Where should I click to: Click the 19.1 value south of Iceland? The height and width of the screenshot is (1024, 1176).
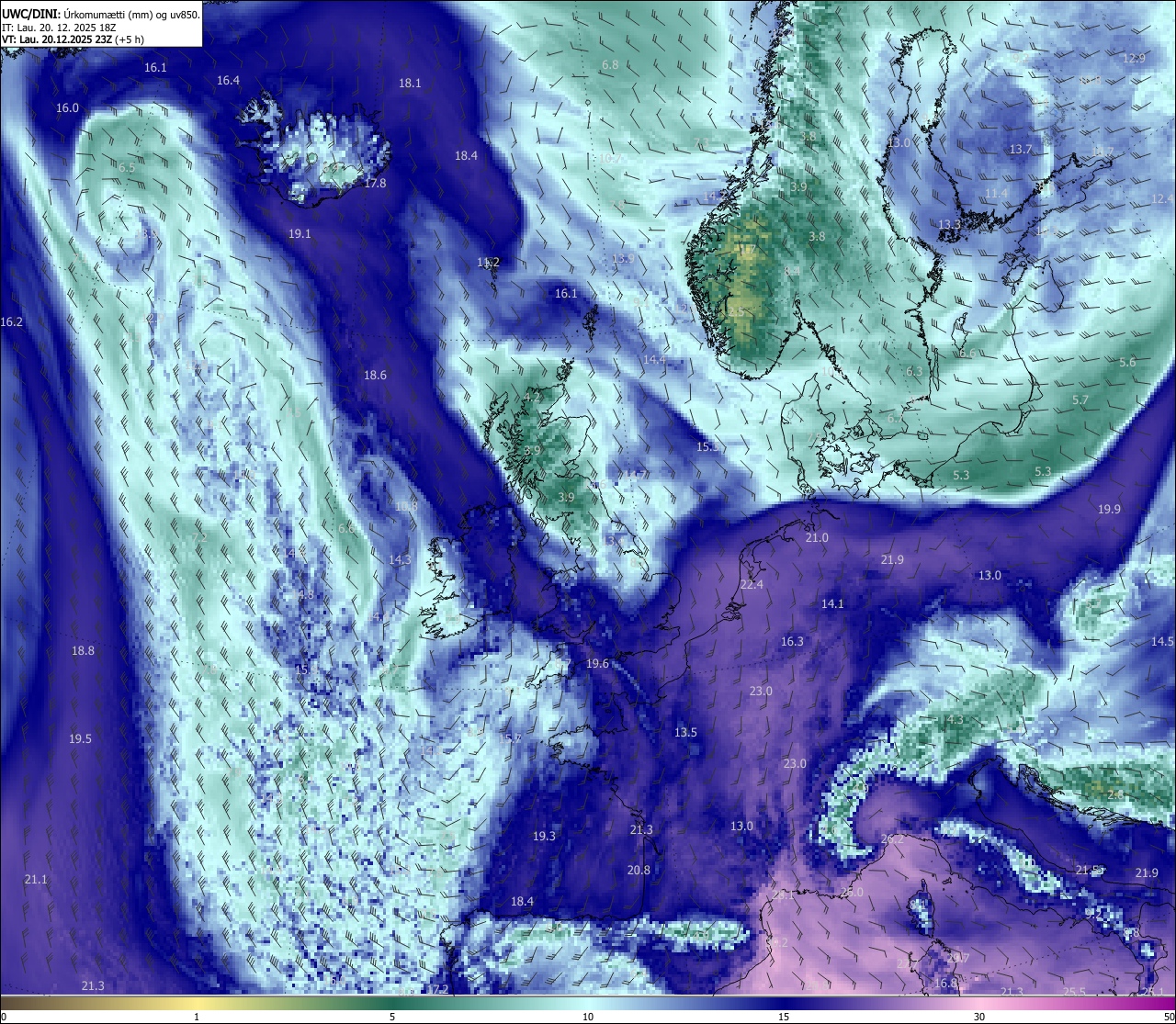tap(300, 234)
